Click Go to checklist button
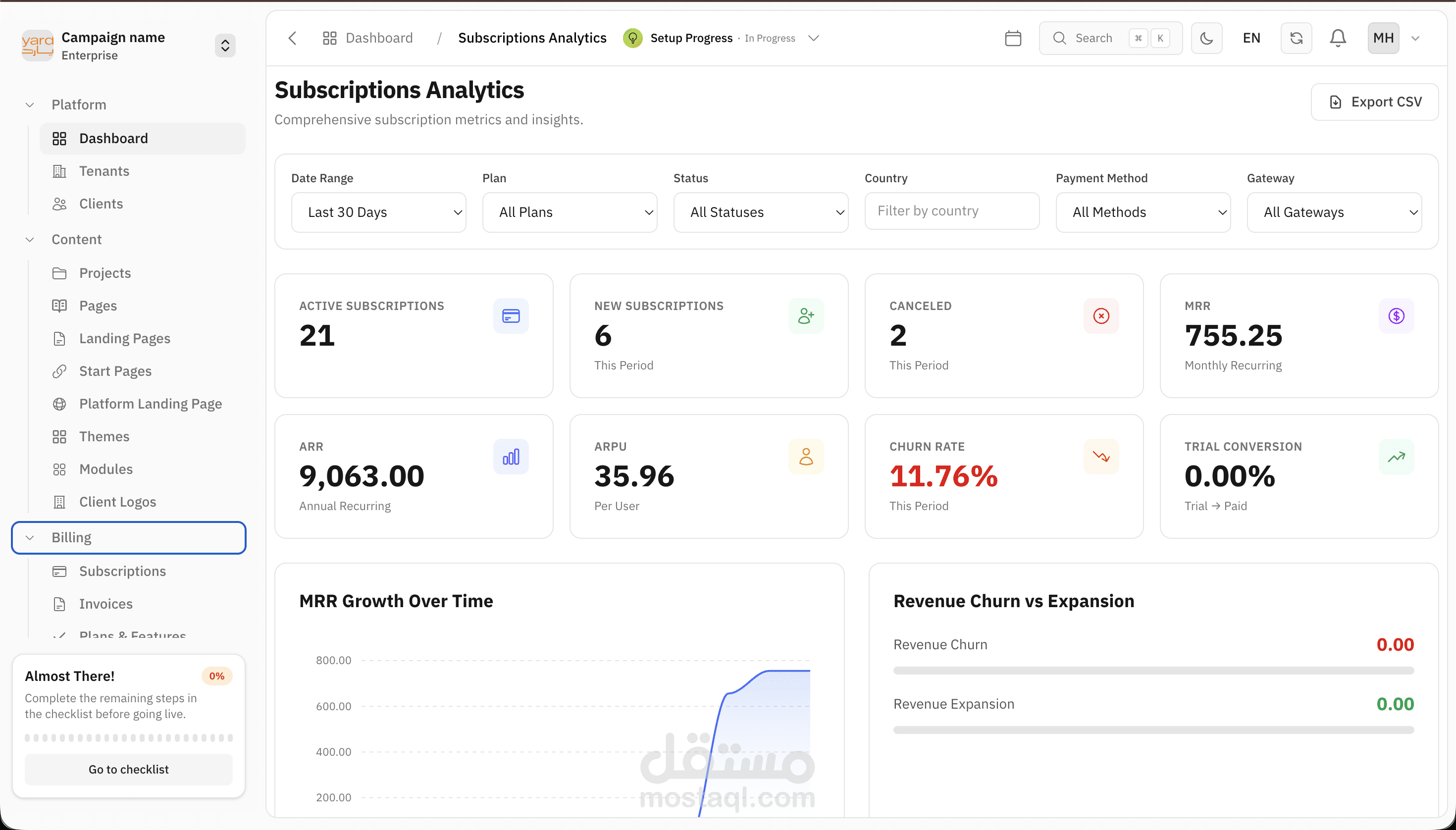Screen dimensions: 1456x830 (129, 769)
